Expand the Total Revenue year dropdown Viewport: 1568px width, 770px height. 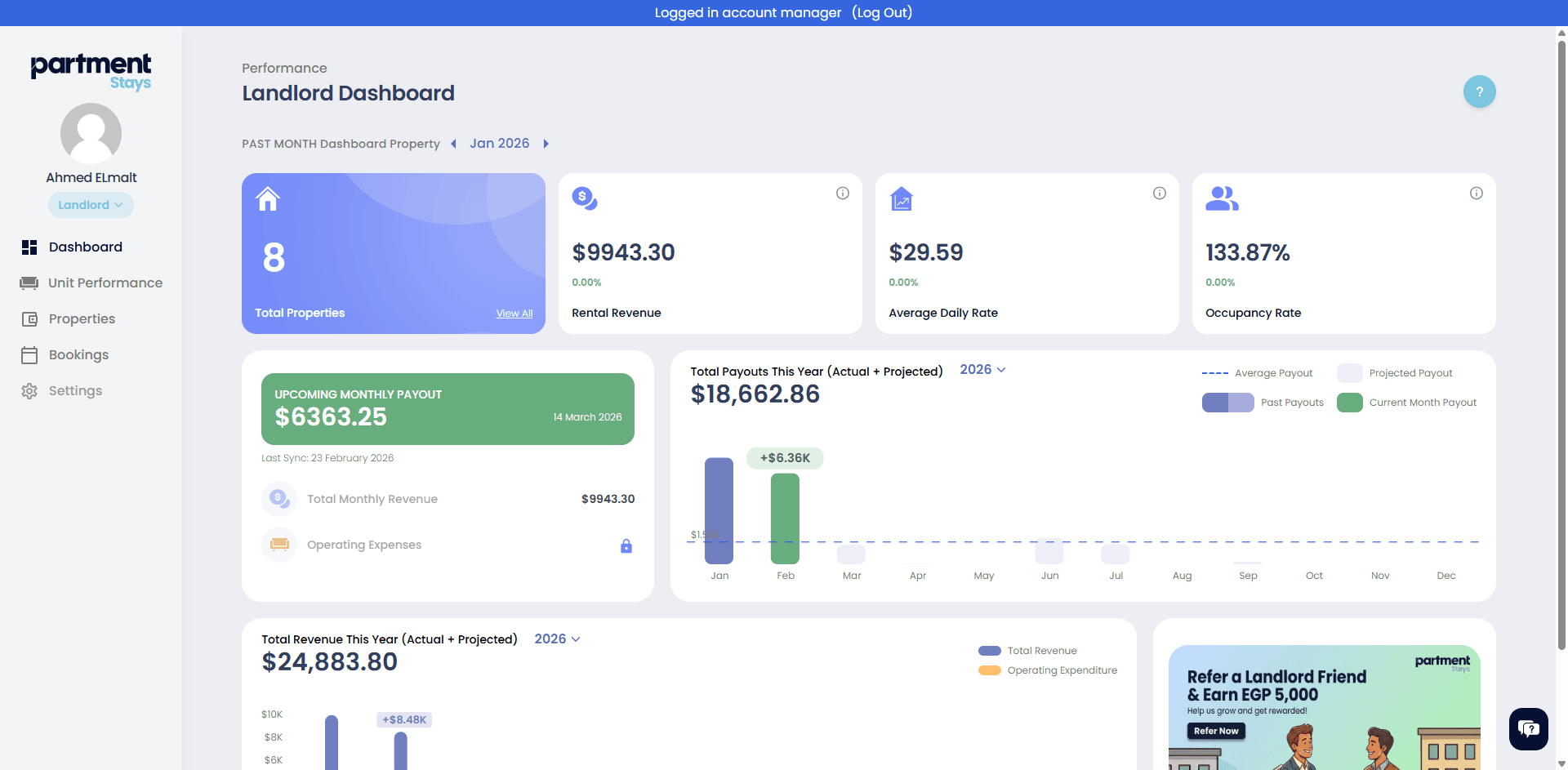pos(557,639)
